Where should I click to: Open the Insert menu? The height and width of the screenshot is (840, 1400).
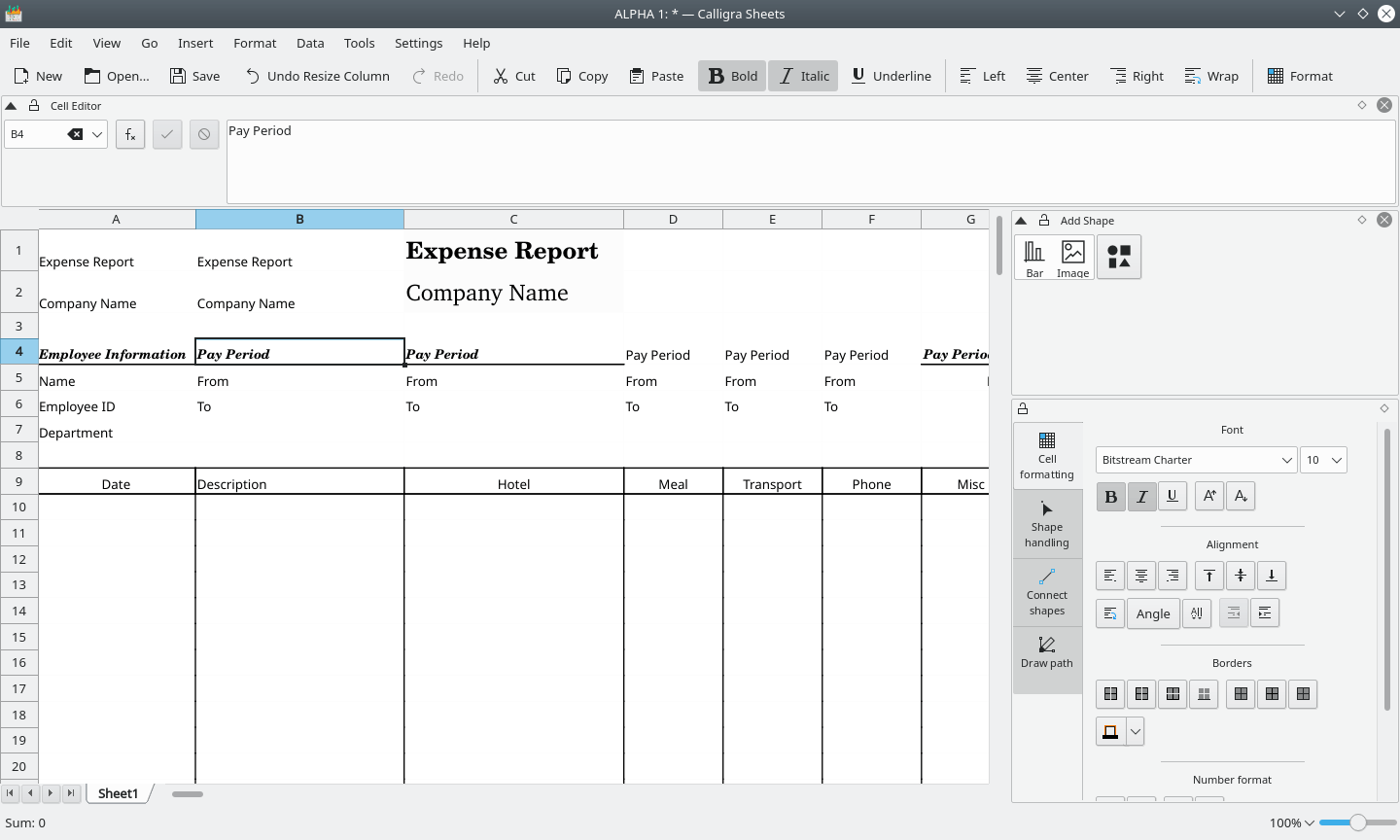coord(195,43)
